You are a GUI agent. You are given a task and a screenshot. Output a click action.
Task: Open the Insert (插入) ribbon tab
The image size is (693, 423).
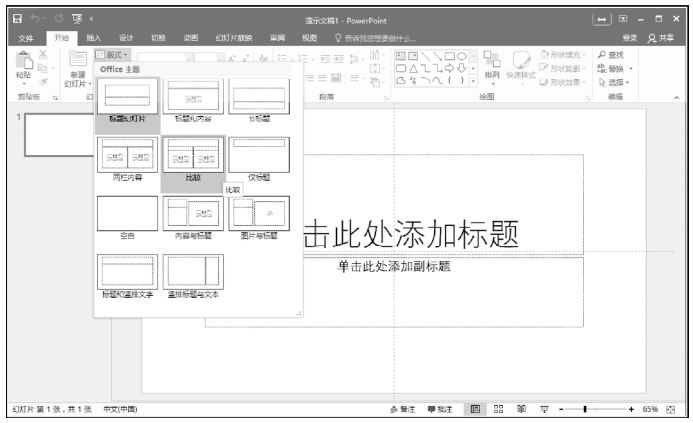pyautogui.click(x=93, y=37)
